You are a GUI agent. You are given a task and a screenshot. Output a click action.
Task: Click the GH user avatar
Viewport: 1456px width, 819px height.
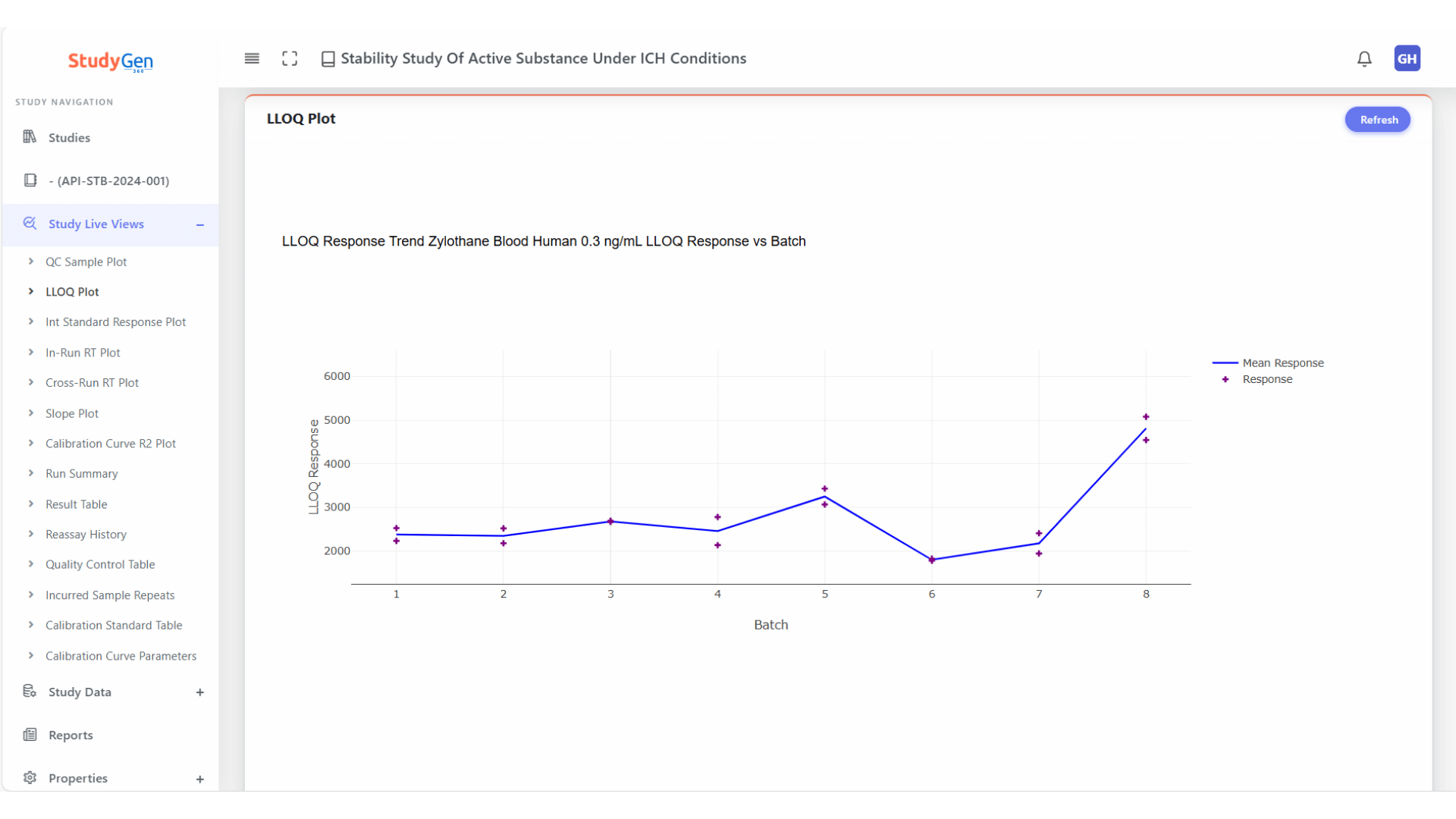click(1407, 58)
